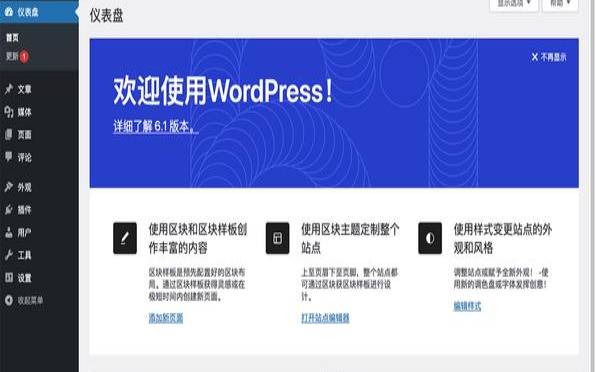Click the red update count badge

click(x=24, y=57)
